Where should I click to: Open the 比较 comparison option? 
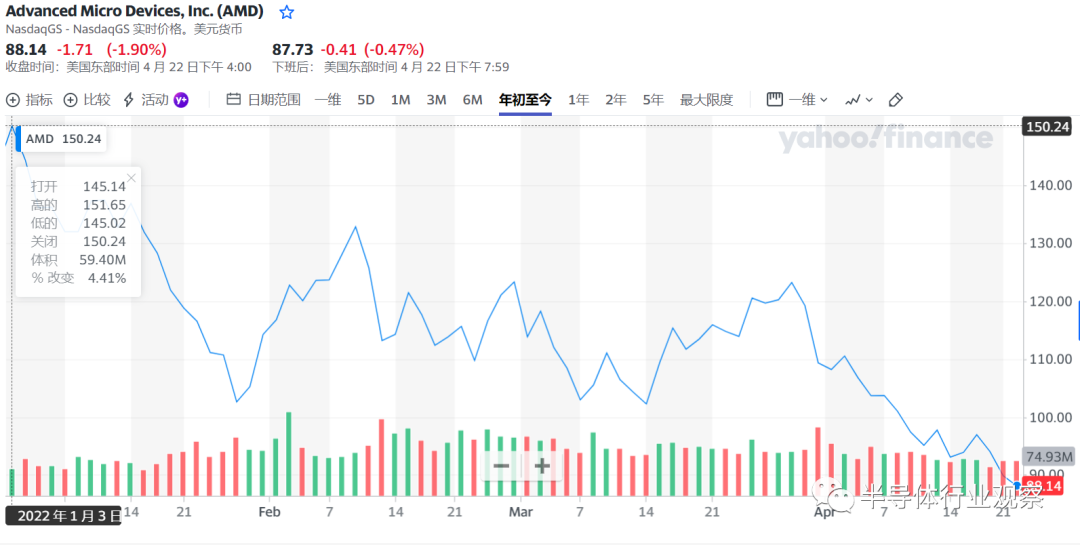(87, 100)
